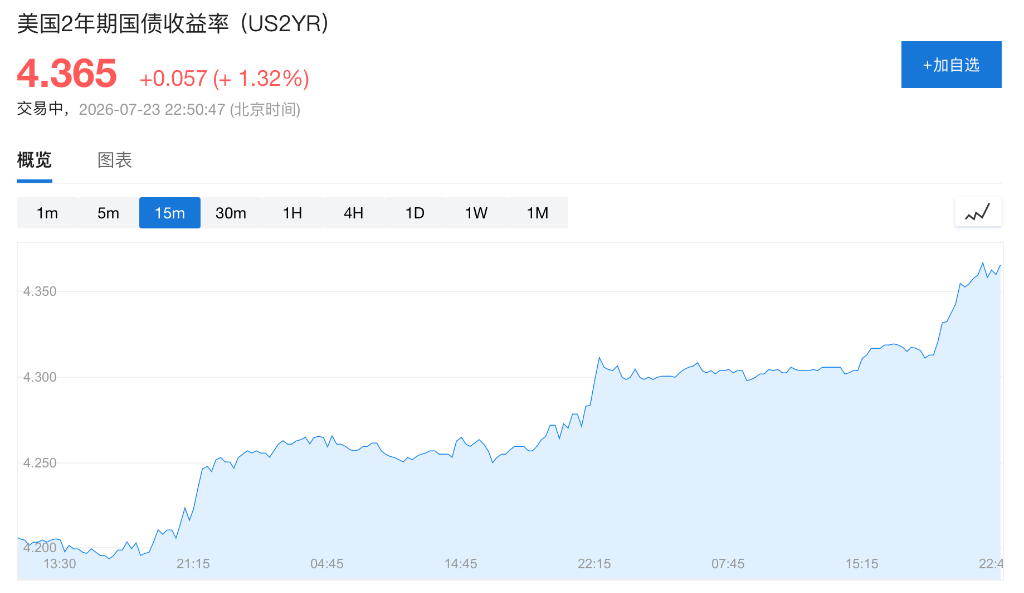Set the chart to 1M interval
Viewport: 1024px width, 593px height.
coord(537,213)
